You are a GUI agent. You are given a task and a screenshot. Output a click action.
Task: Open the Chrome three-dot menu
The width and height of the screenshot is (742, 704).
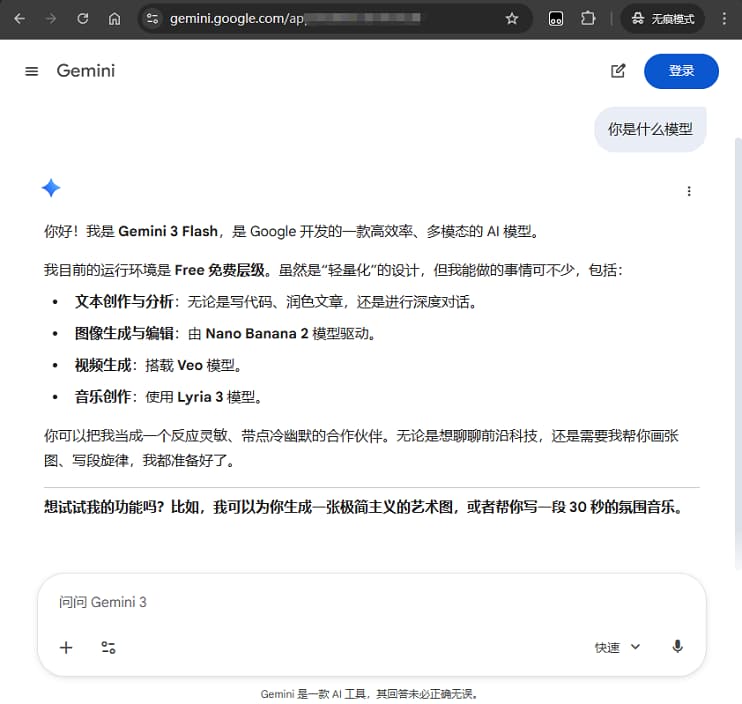point(724,19)
